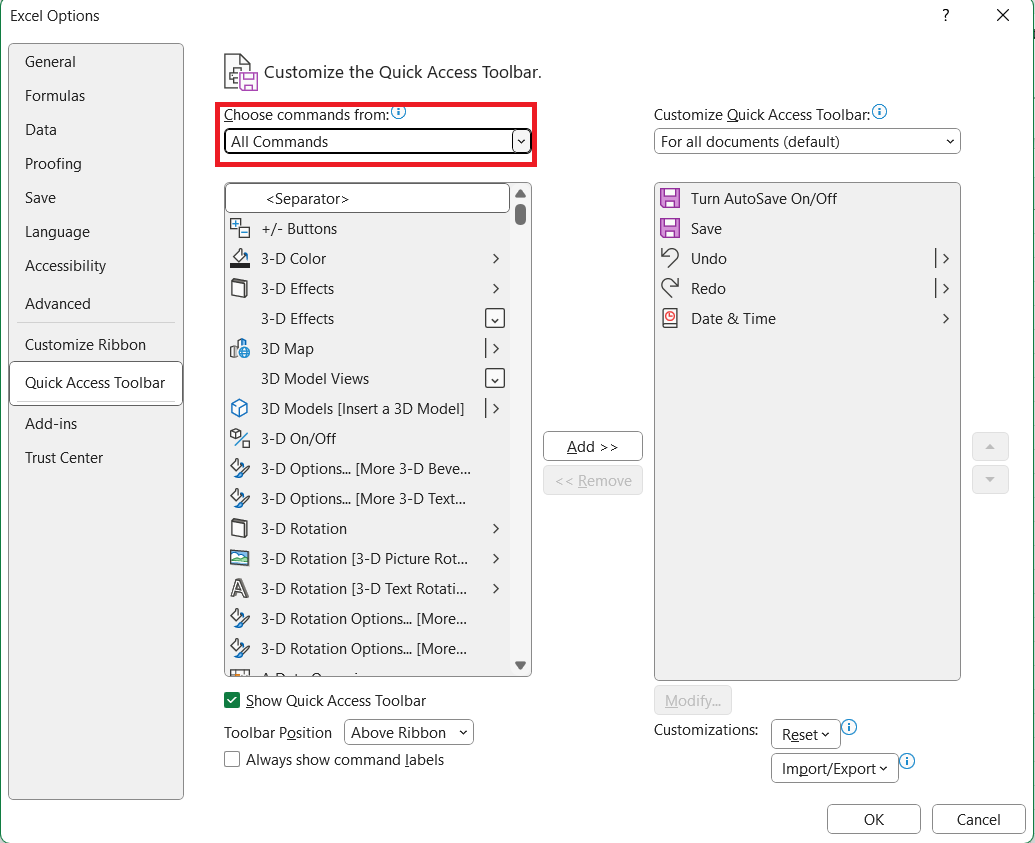The height and width of the screenshot is (843, 1035).
Task: Click the 3-D Options More 3-D Text... icon
Action: 240,498
